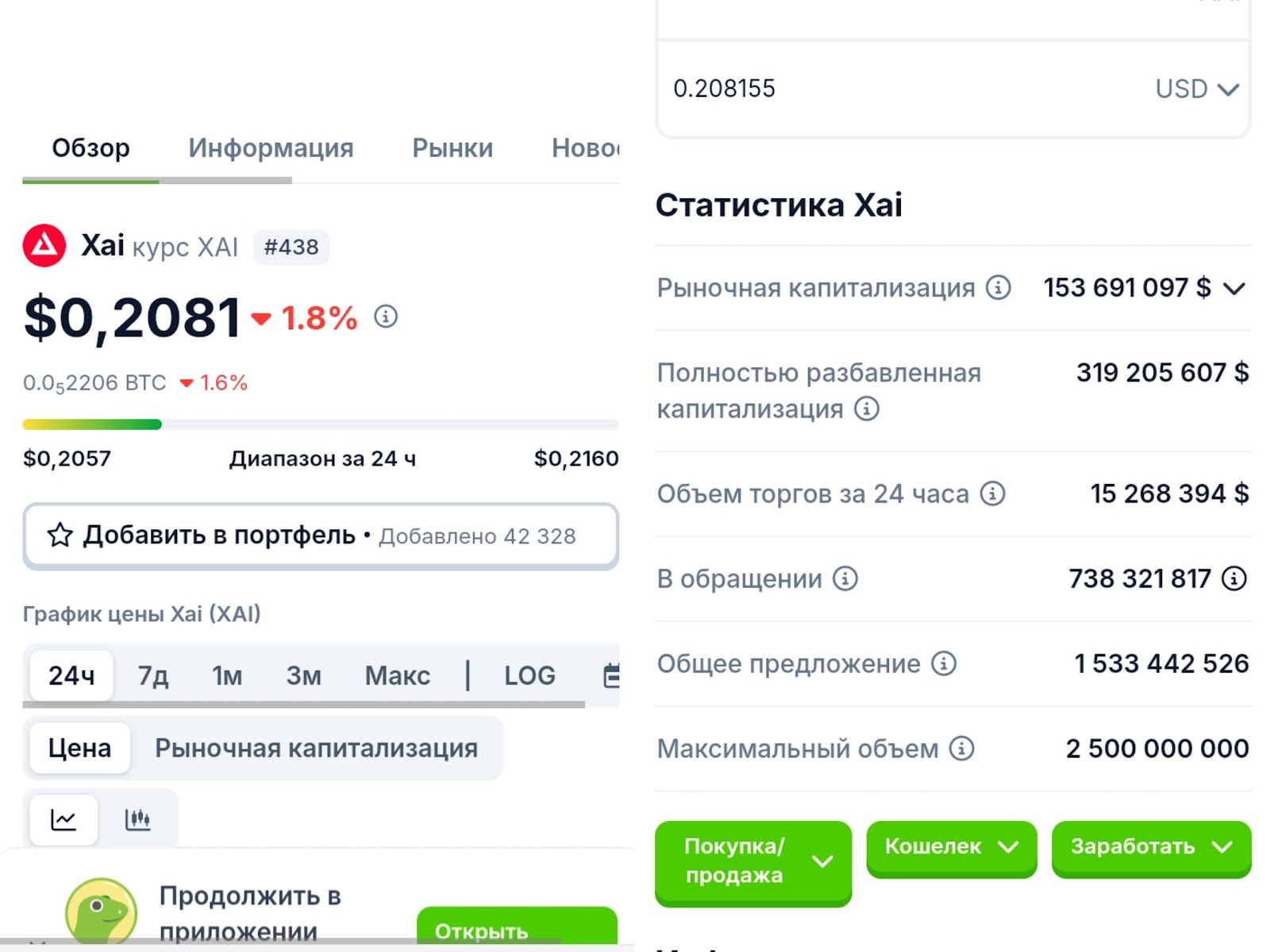Click the $0,2081 current price
1270x952 pixels.
click(x=133, y=318)
